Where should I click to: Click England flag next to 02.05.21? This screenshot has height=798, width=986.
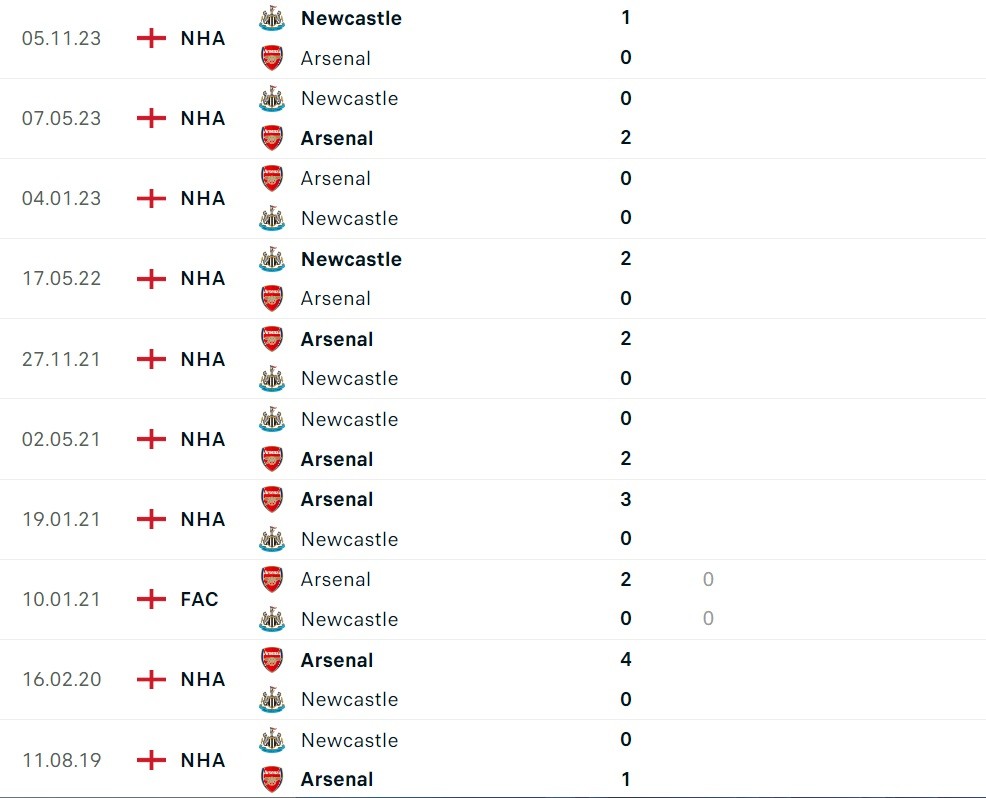151,439
